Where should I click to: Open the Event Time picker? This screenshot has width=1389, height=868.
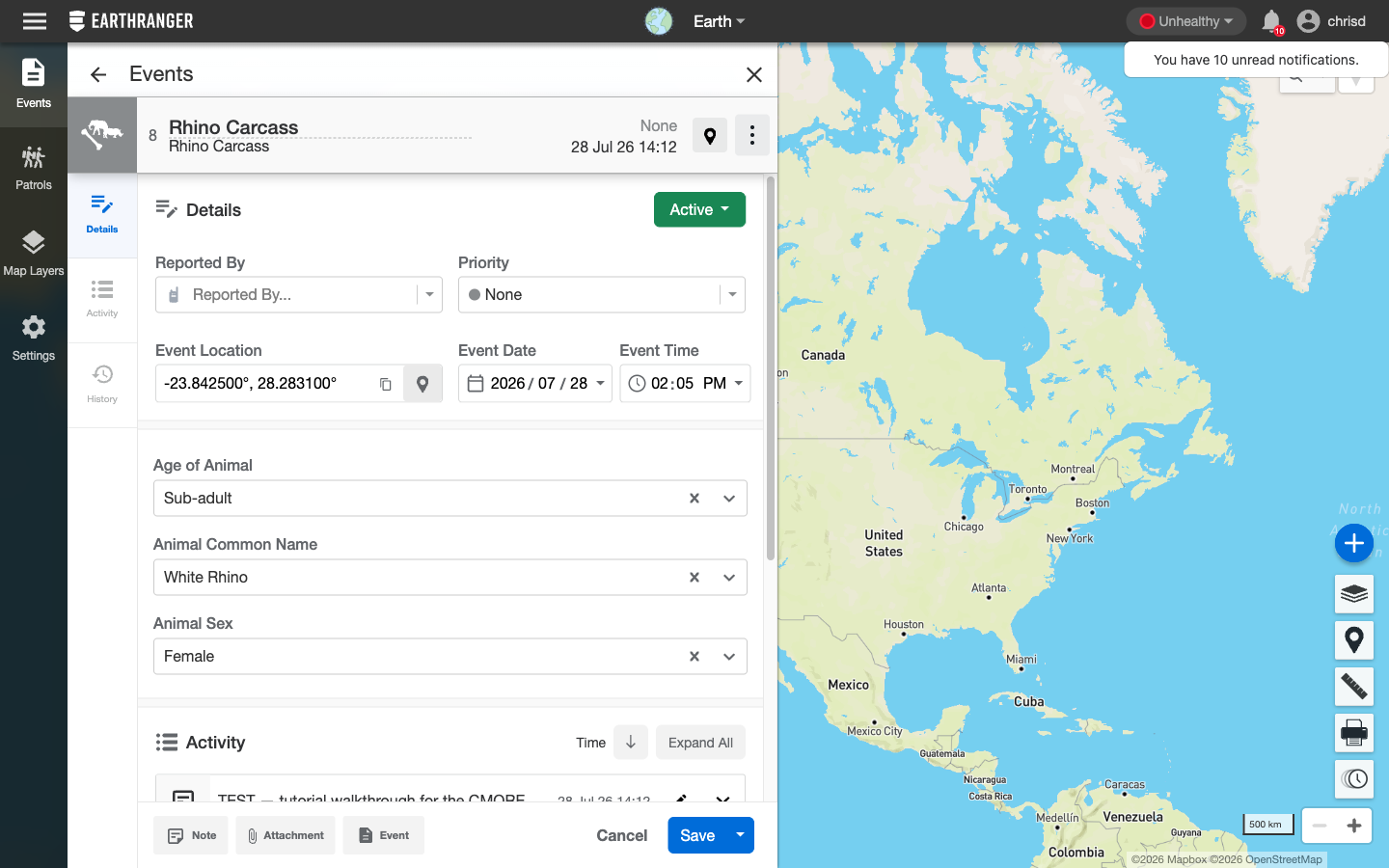point(685,384)
